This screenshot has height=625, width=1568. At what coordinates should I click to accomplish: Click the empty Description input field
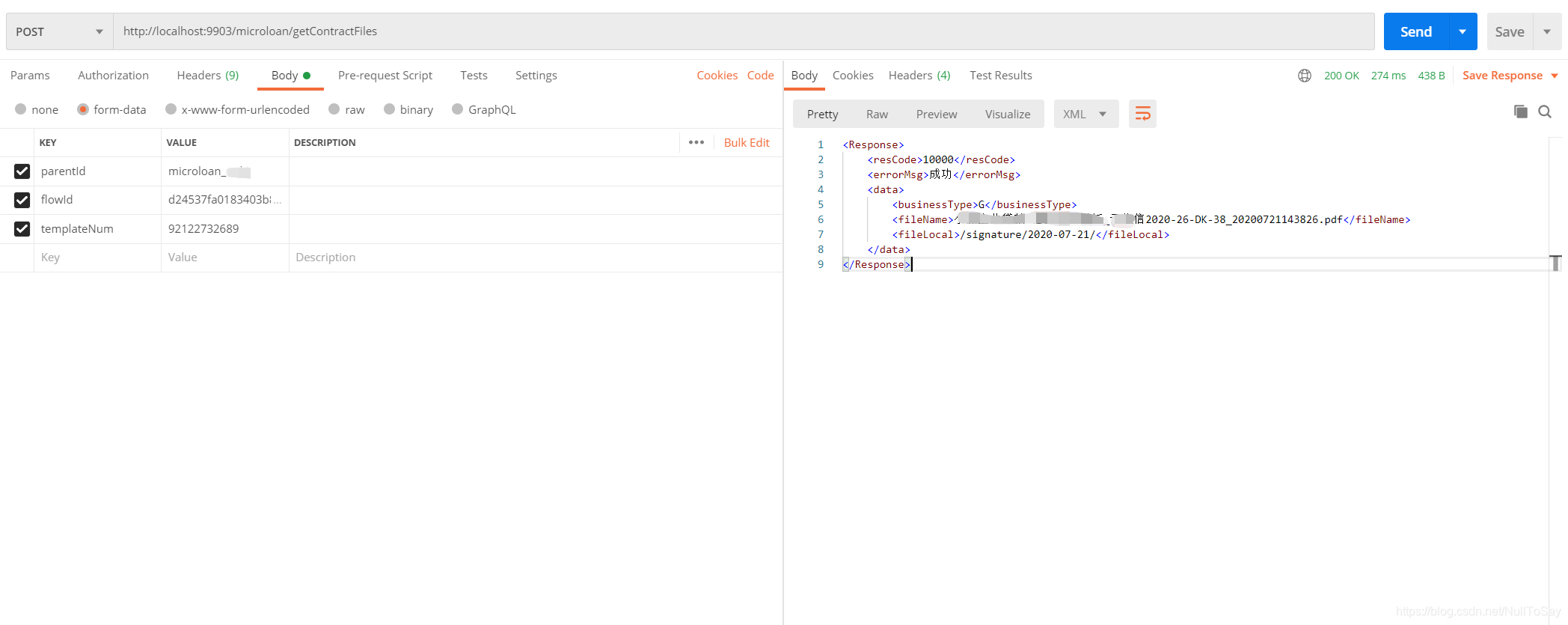[x=536, y=257]
